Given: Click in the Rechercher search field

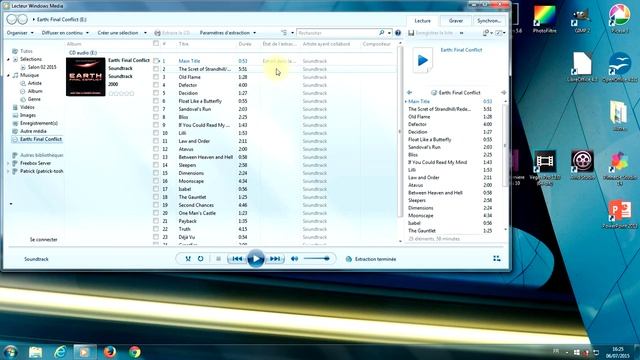Looking at the screenshot, I should click(x=338, y=33).
